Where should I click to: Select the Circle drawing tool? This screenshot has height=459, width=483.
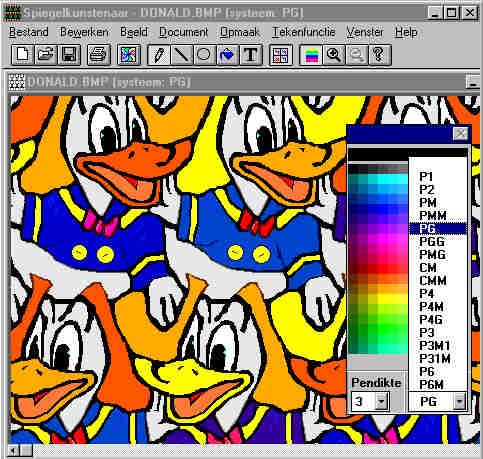coord(204,54)
